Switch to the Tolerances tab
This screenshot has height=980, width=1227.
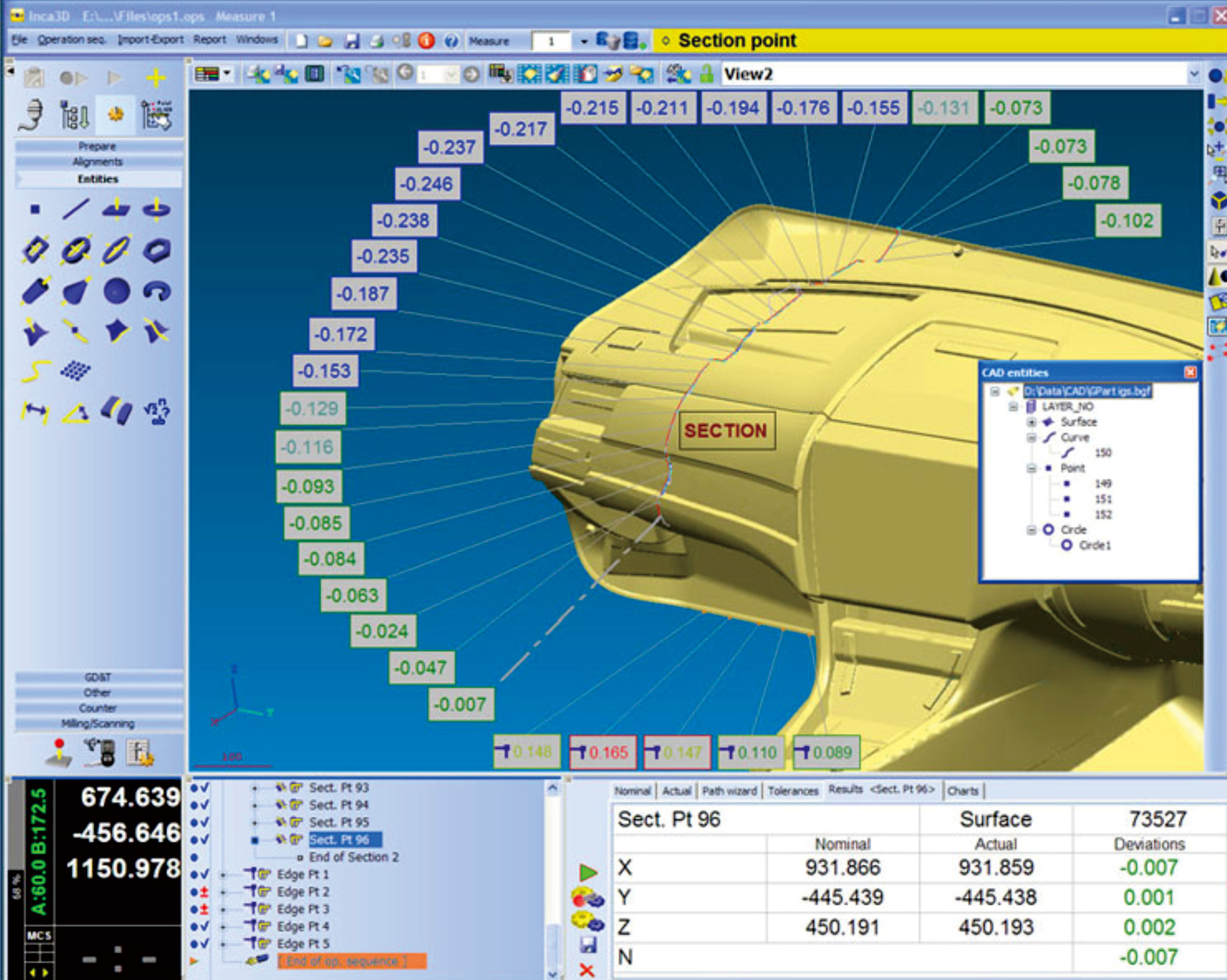click(792, 791)
